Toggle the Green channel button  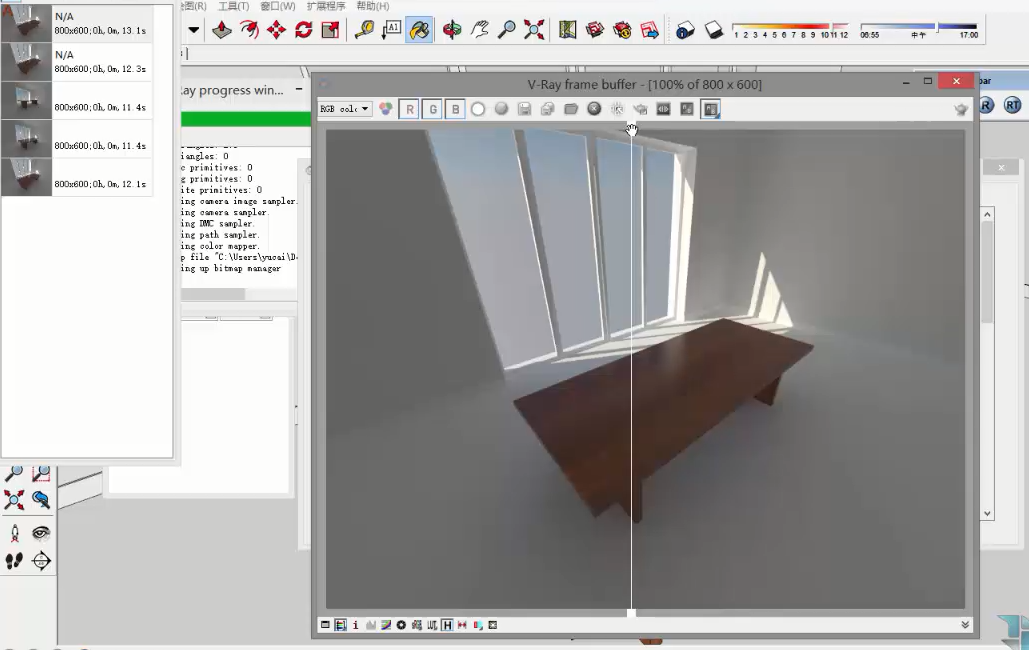point(432,109)
